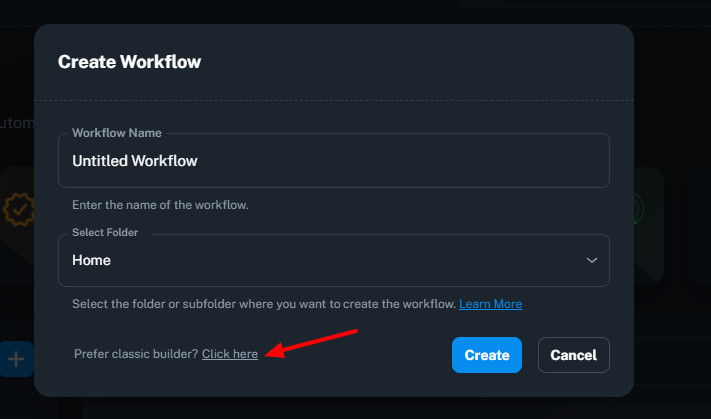
Task: Click the Workflow Name field label
Action: tap(117, 133)
